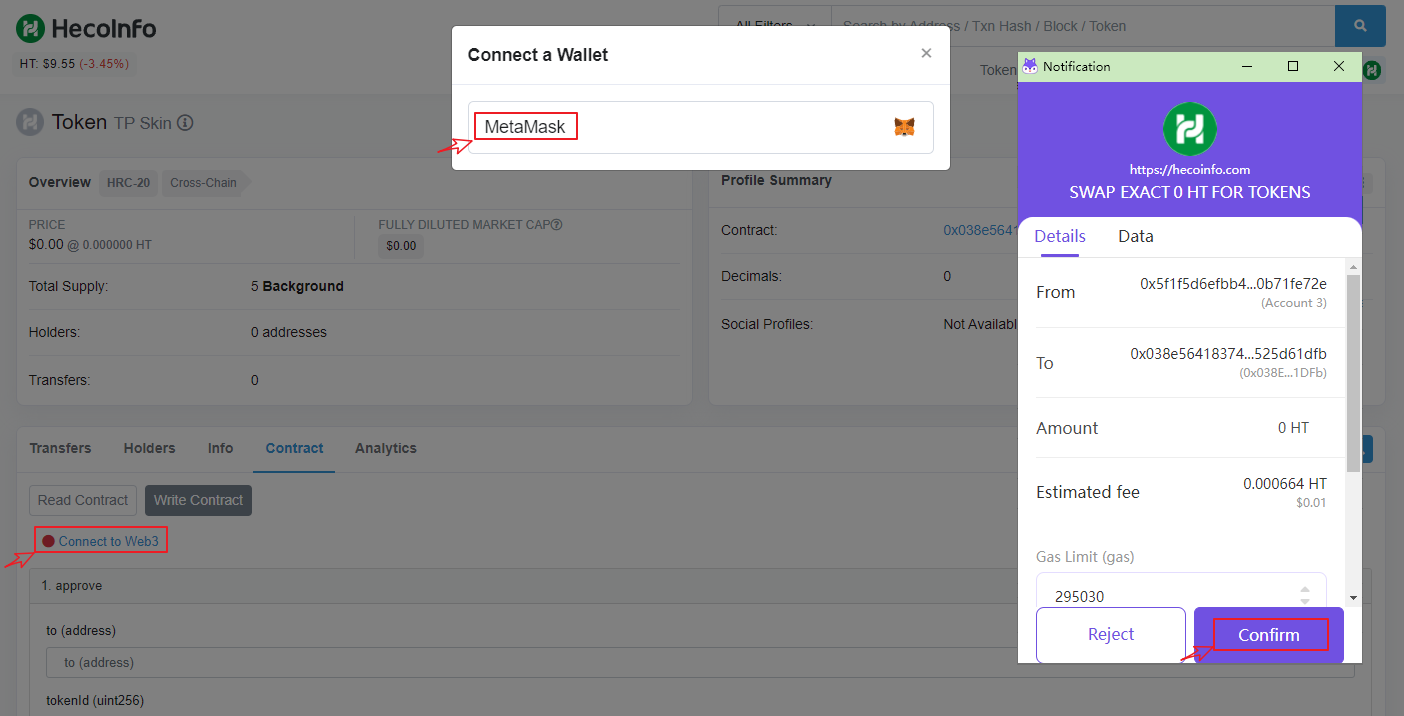Switch to the Holders tab

[149, 448]
